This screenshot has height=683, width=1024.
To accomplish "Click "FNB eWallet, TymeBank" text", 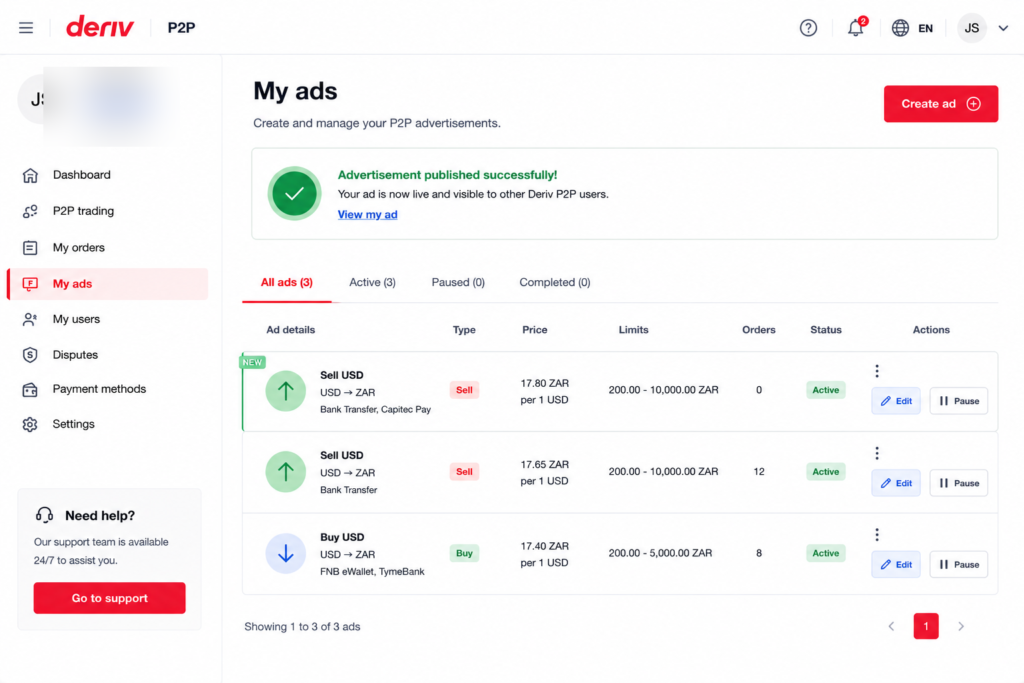I will [x=372, y=571].
